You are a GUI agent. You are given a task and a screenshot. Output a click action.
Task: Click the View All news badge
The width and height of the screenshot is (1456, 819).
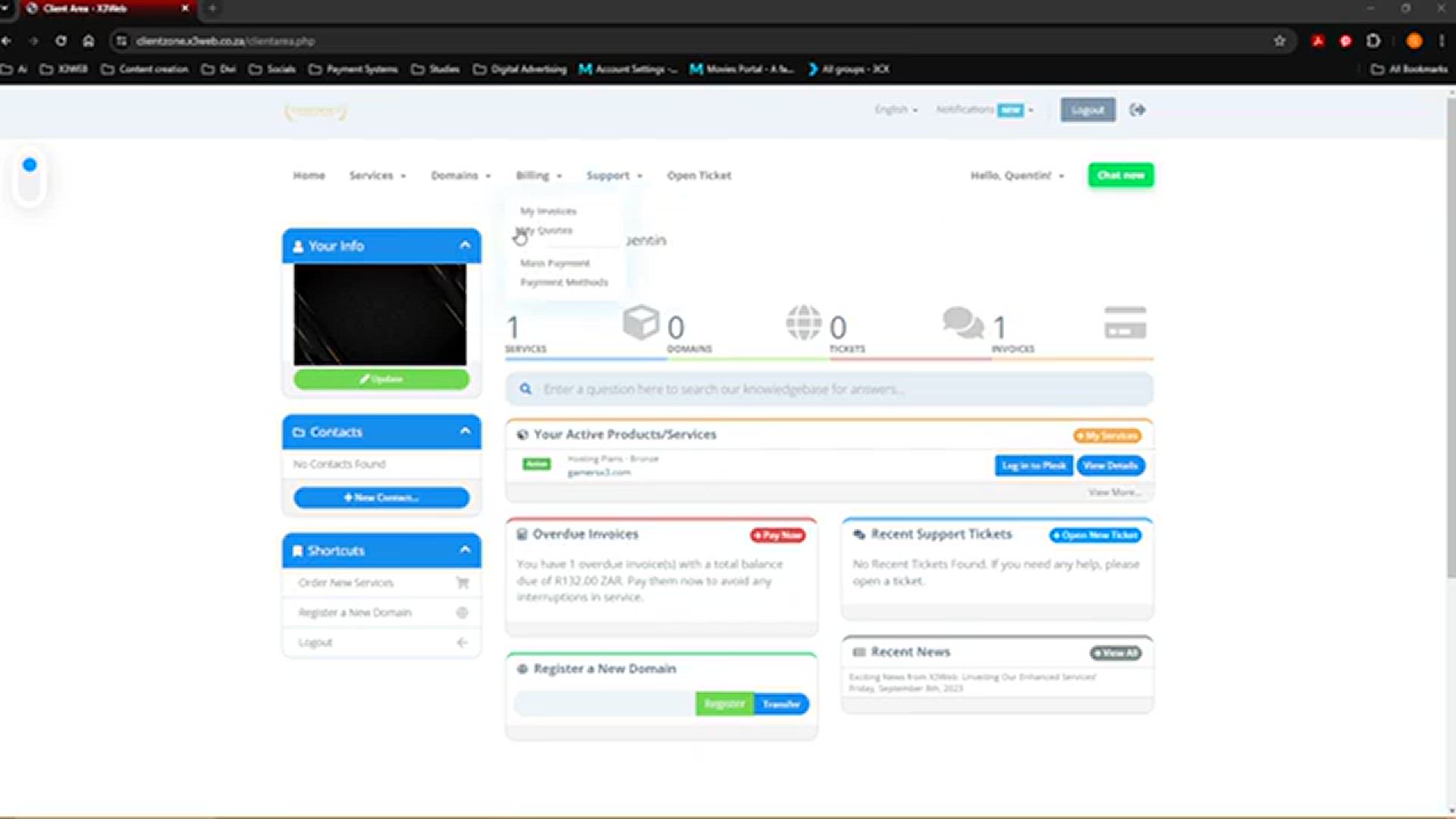pyautogui.click(x=1116, y=653)
